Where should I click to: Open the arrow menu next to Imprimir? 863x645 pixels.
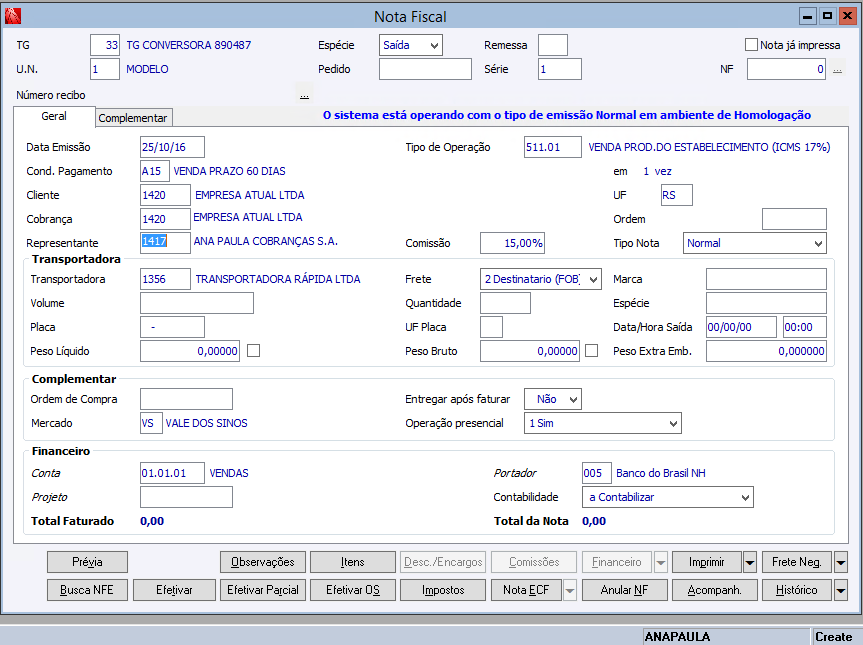pos(750,563)
